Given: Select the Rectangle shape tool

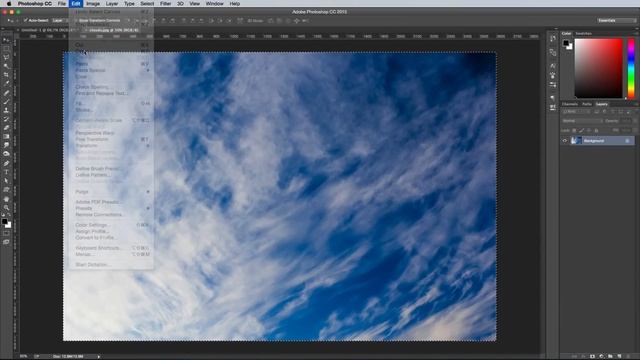Looking at the screenshot, I should pyautogui.click(x=6, y=189).
